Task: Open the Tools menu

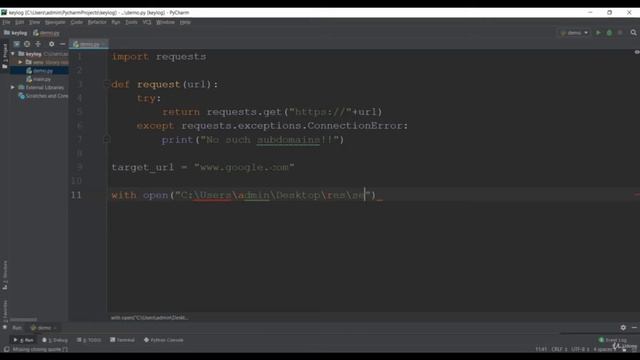Action: pos(131,22)
